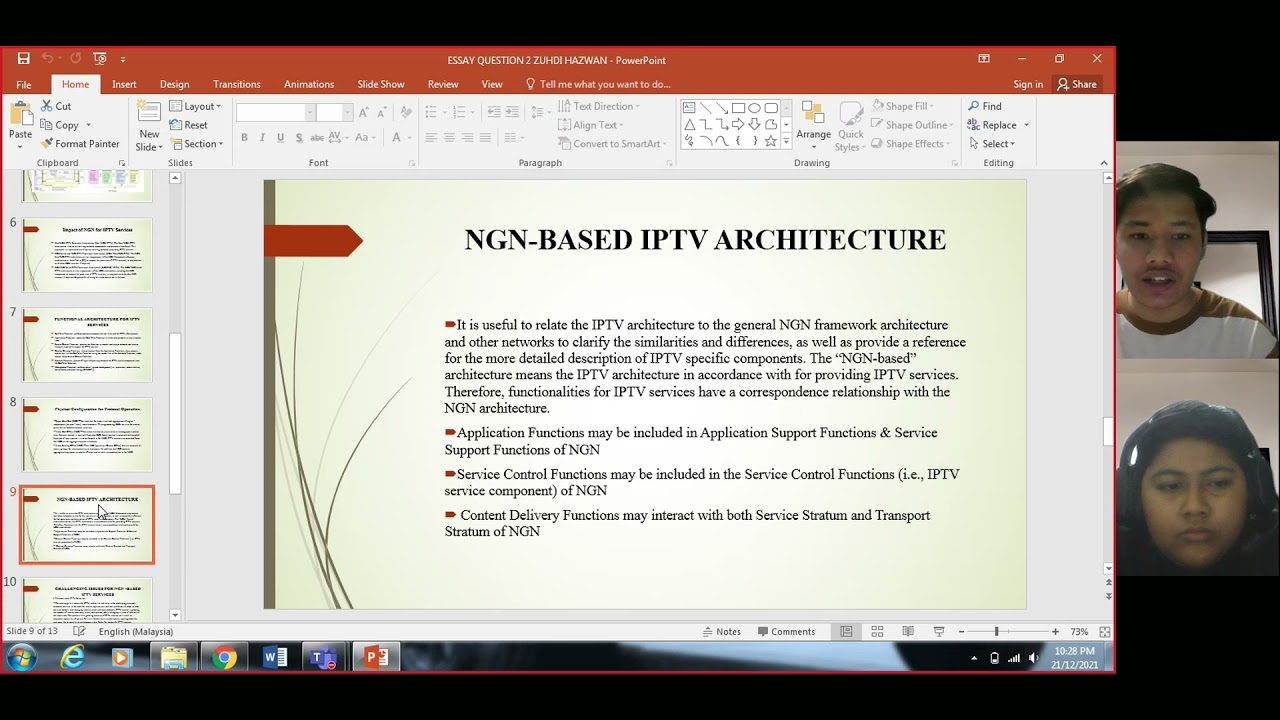Start slideshow from beginning in Quick Access Toolbar
This screenshot has height=720, width=1280.
100,59
